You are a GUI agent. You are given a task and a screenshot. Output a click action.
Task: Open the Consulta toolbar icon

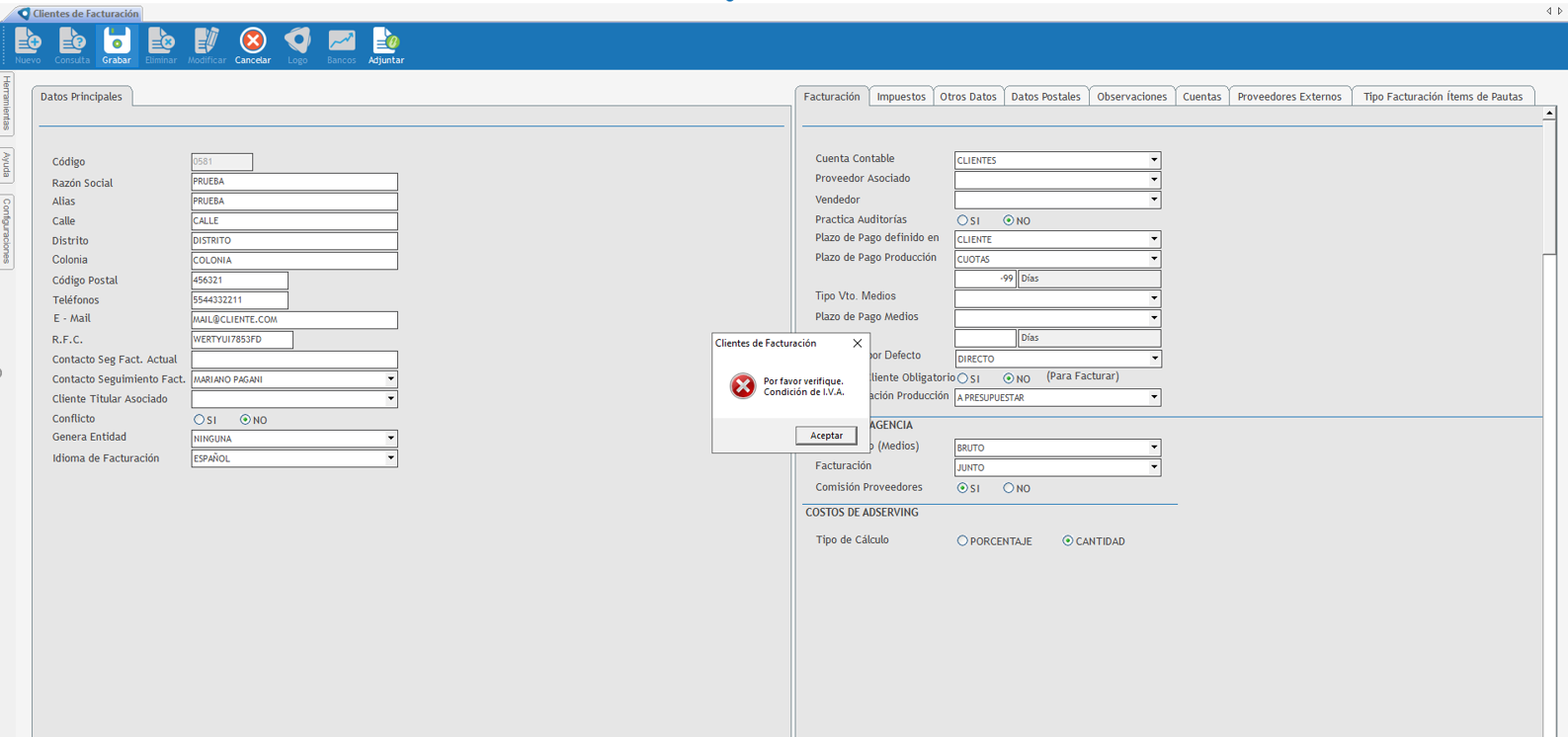pyautogui.click(x=72, y=45)
